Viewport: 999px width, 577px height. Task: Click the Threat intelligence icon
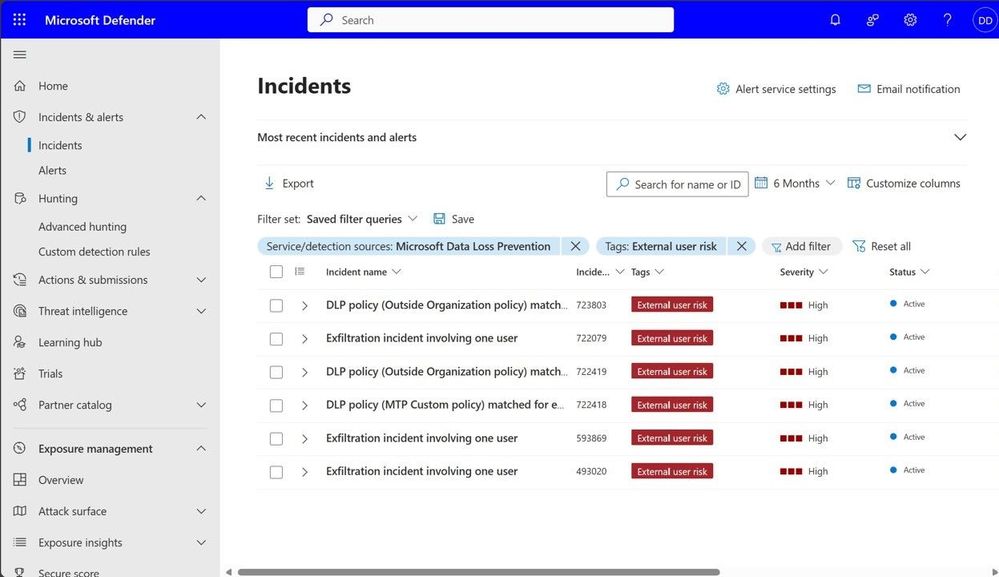(20, 311)
